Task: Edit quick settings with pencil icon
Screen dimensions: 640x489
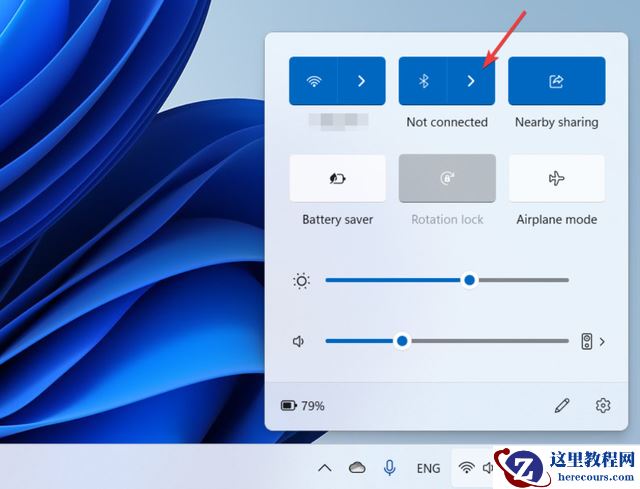Action: pos(562,405)
